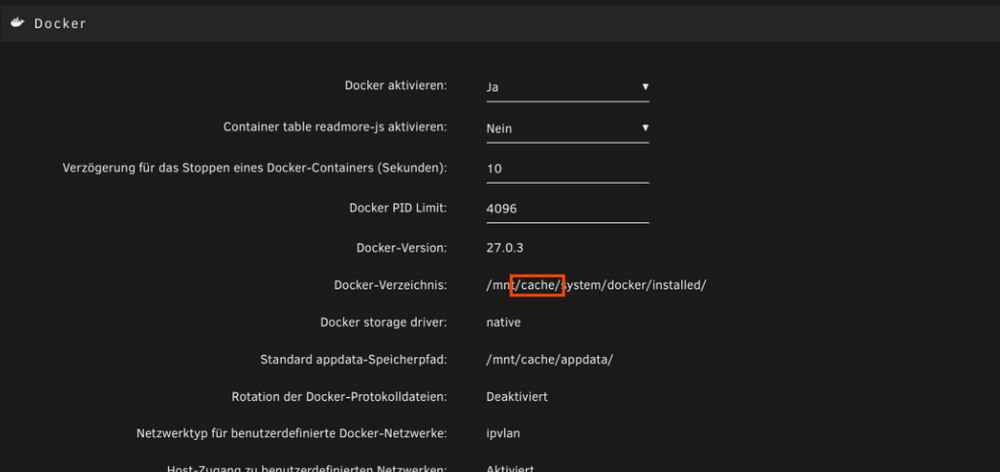This screenshot has height=472, width=1000.
Task: Click the 'Netzwerktyp für benutzerdefinierte Docker-Netzwerke:' label
Action: [292, 434]
